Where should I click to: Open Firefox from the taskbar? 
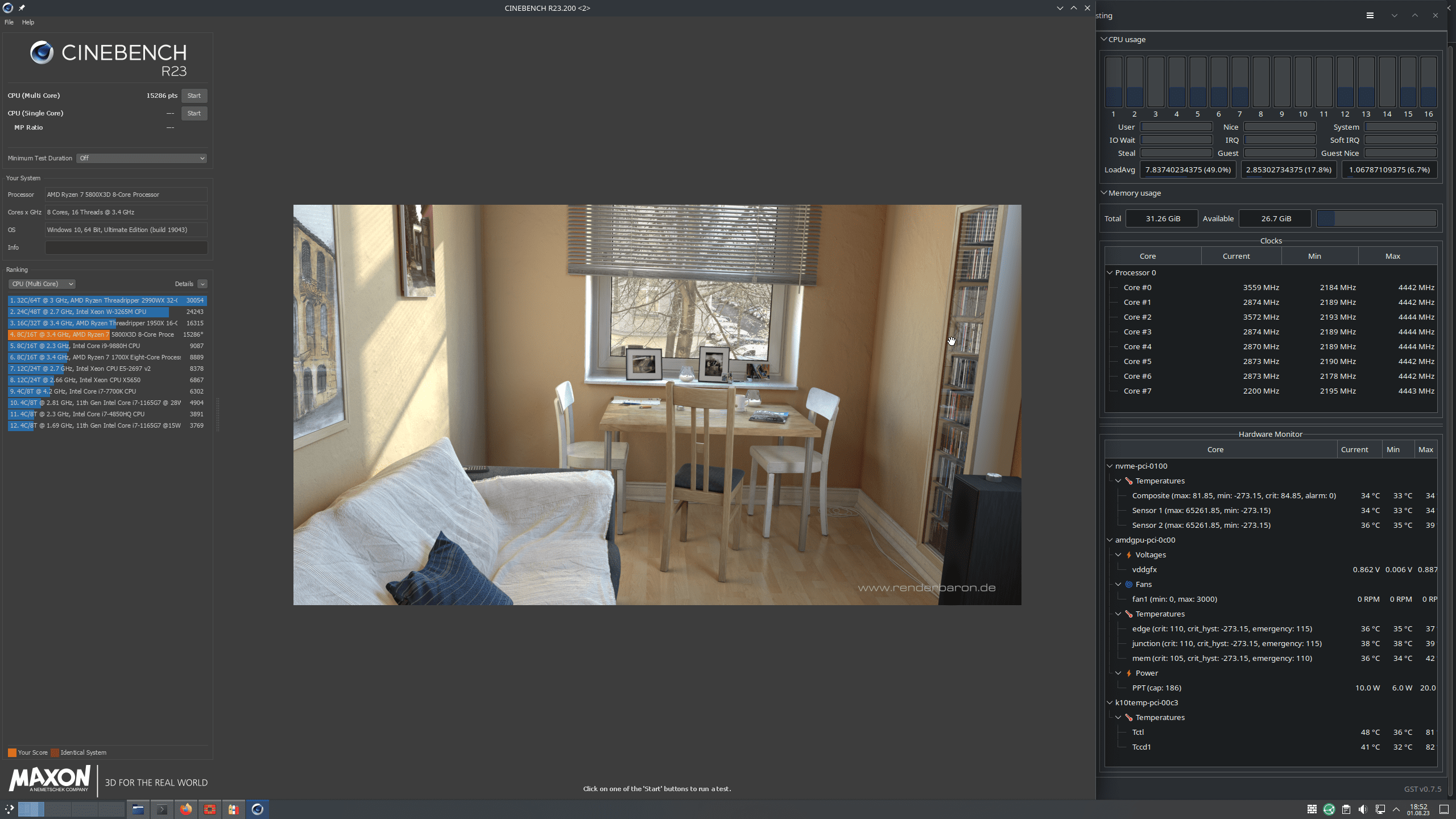(x=185, y=809)
